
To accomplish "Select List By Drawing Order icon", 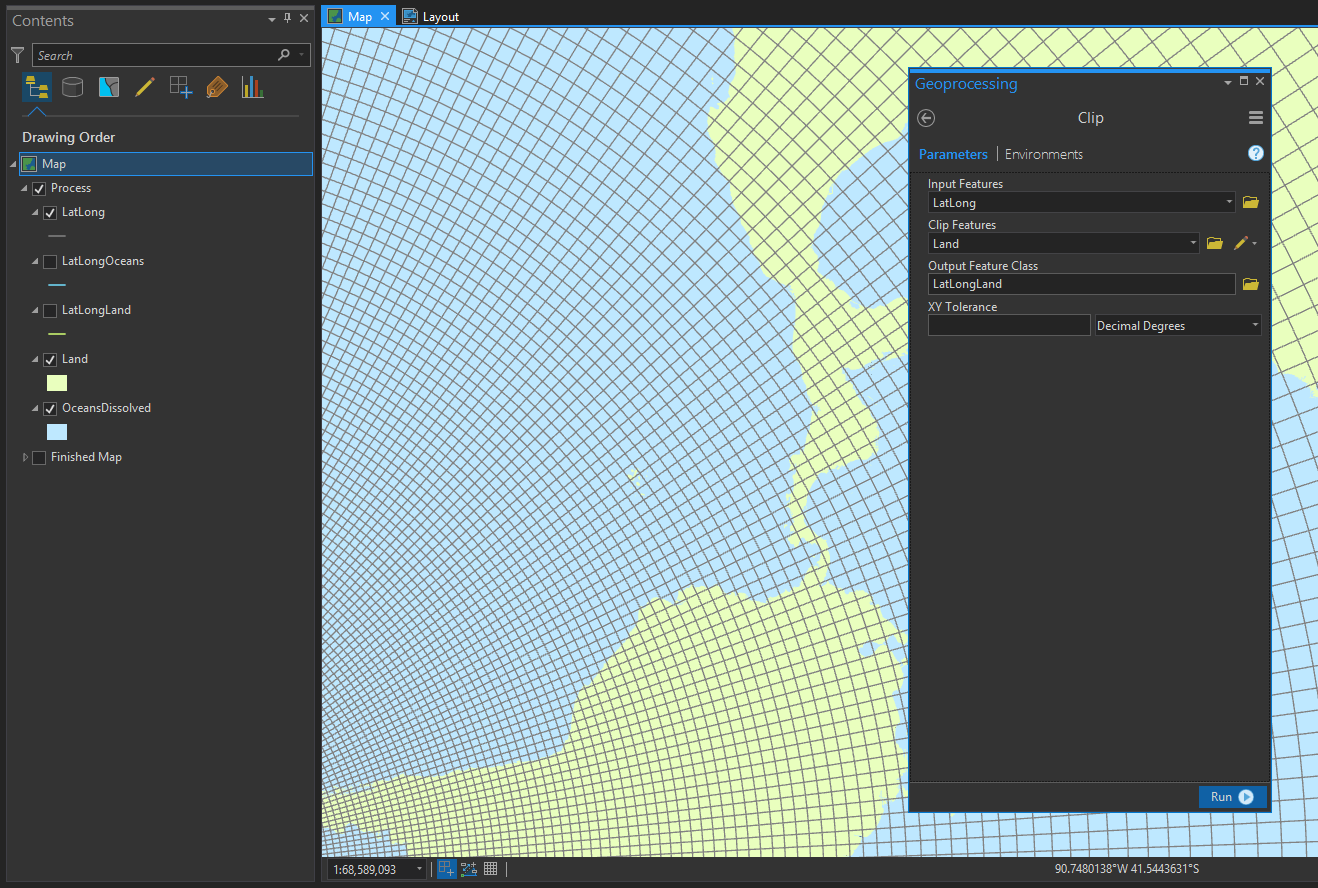I will [37, 87].
